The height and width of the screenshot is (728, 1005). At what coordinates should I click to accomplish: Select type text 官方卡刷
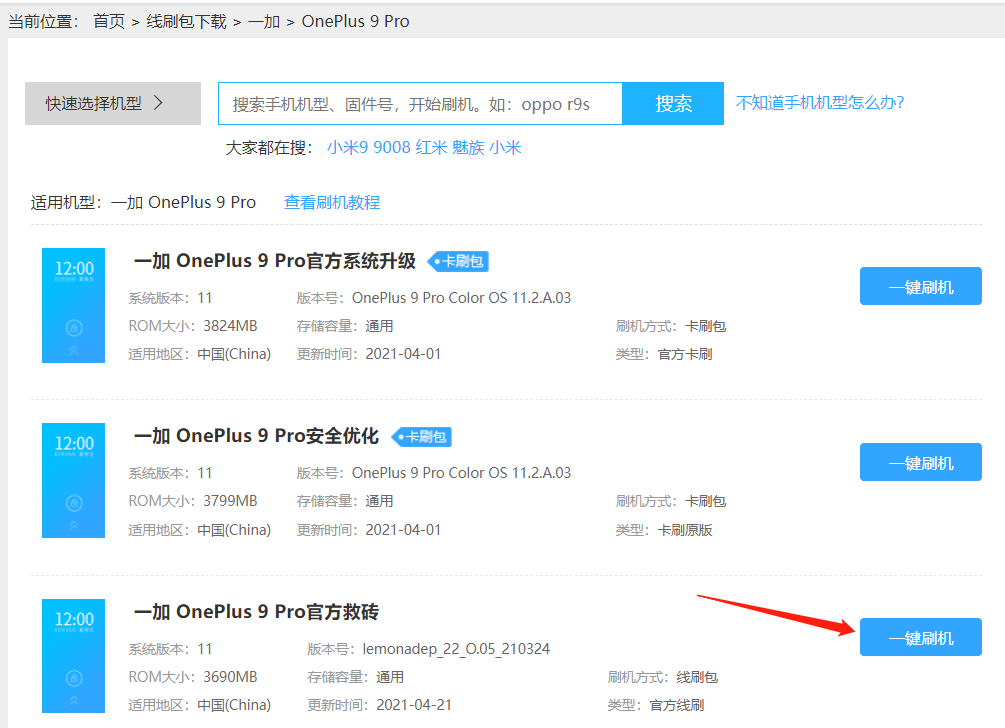[x=685, y=354]
